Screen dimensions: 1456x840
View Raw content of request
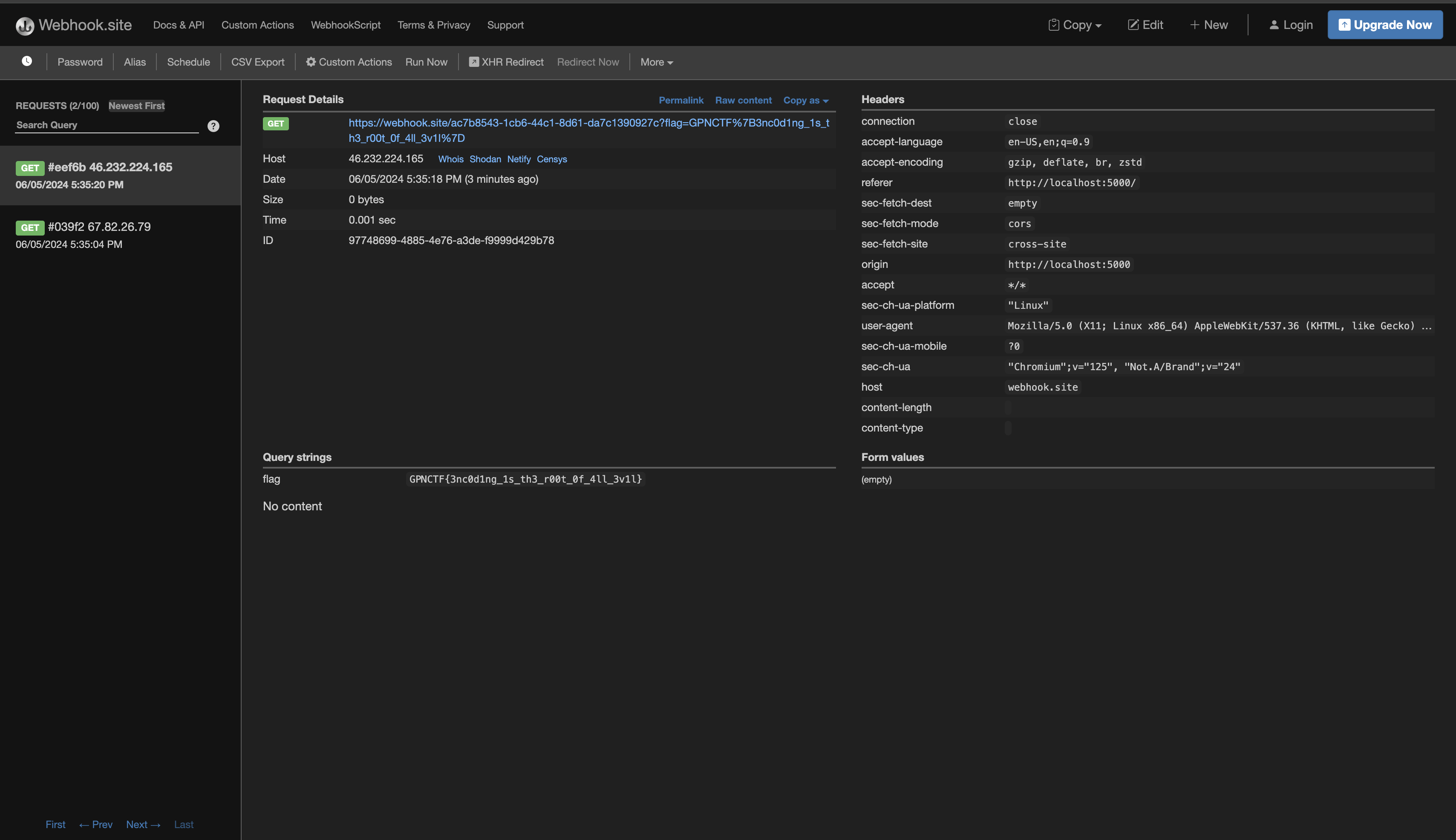743,100
